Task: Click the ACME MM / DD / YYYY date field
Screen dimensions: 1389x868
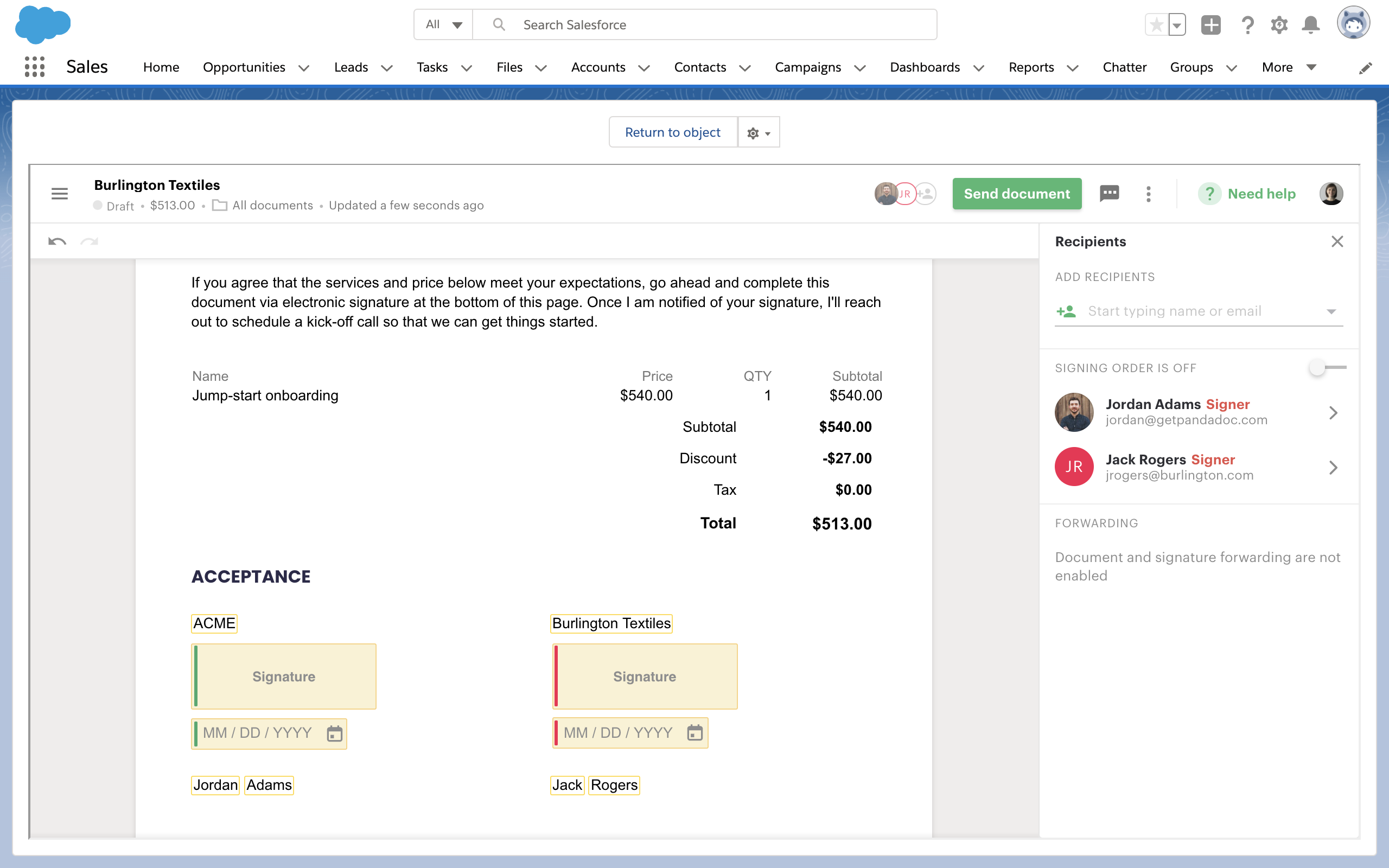Action: tap(269, 733)
